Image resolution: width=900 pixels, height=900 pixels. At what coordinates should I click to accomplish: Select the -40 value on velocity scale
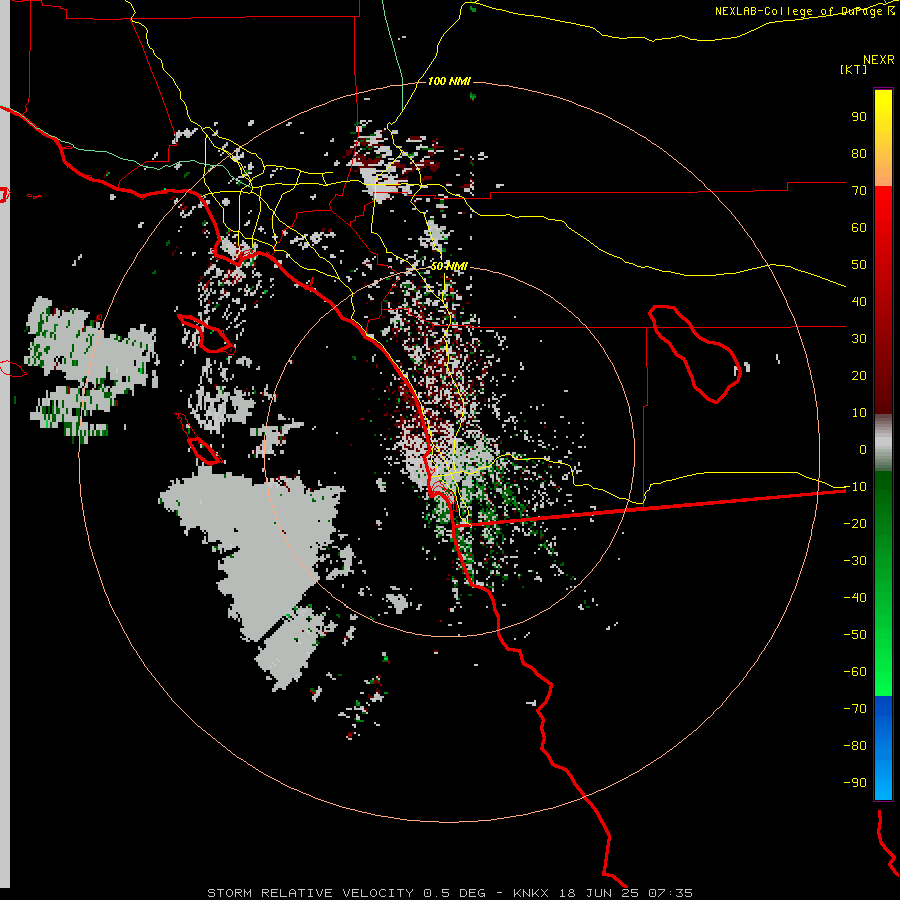pos(855,598)
